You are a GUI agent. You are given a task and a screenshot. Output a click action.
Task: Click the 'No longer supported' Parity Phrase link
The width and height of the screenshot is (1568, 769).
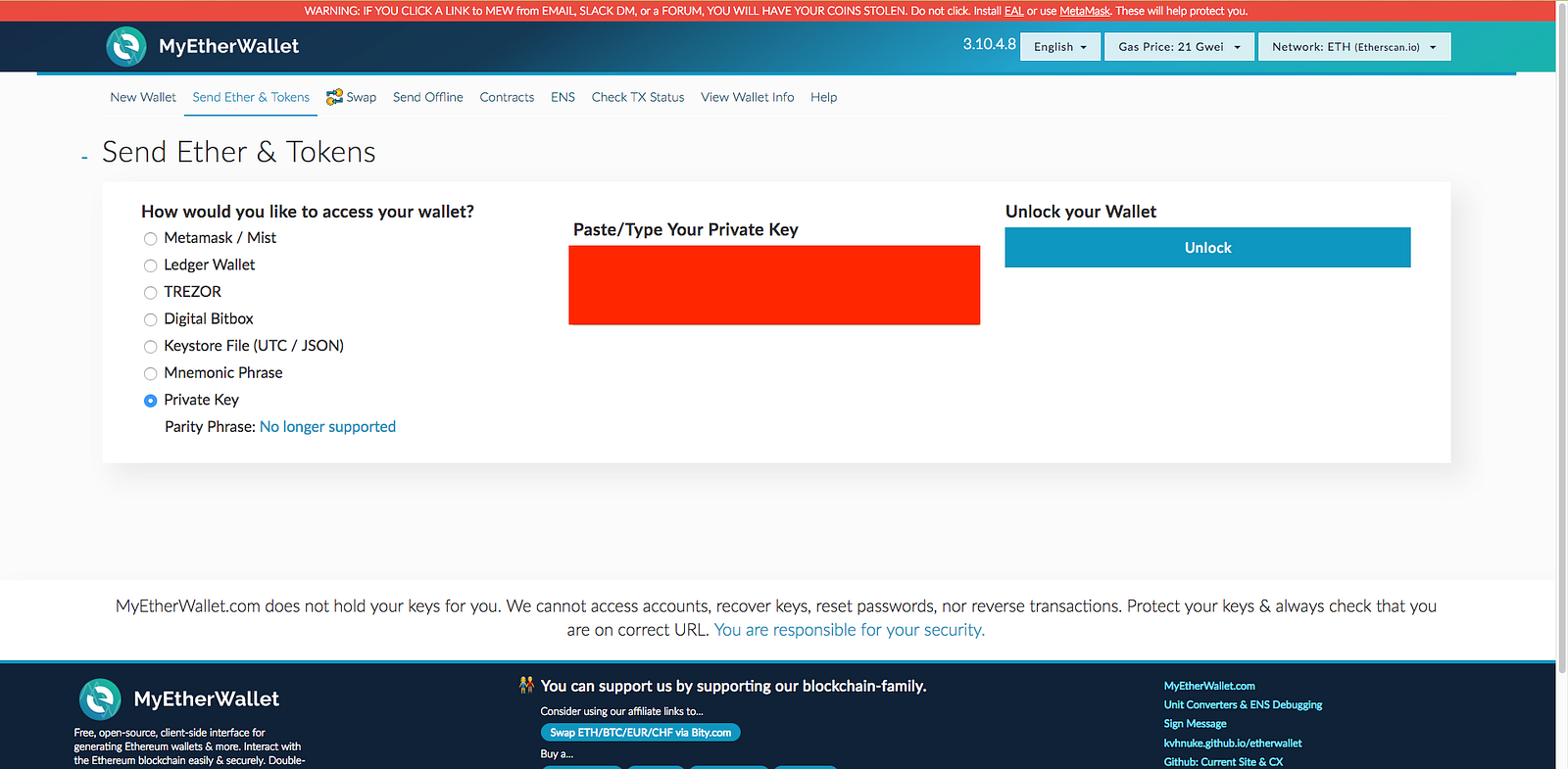tap(327, 427)
